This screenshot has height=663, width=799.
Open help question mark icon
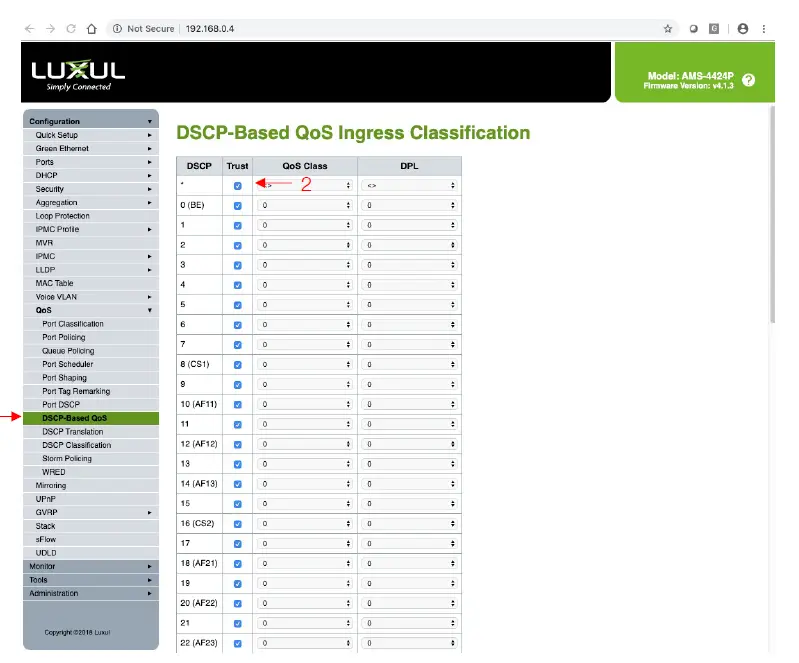749,80
